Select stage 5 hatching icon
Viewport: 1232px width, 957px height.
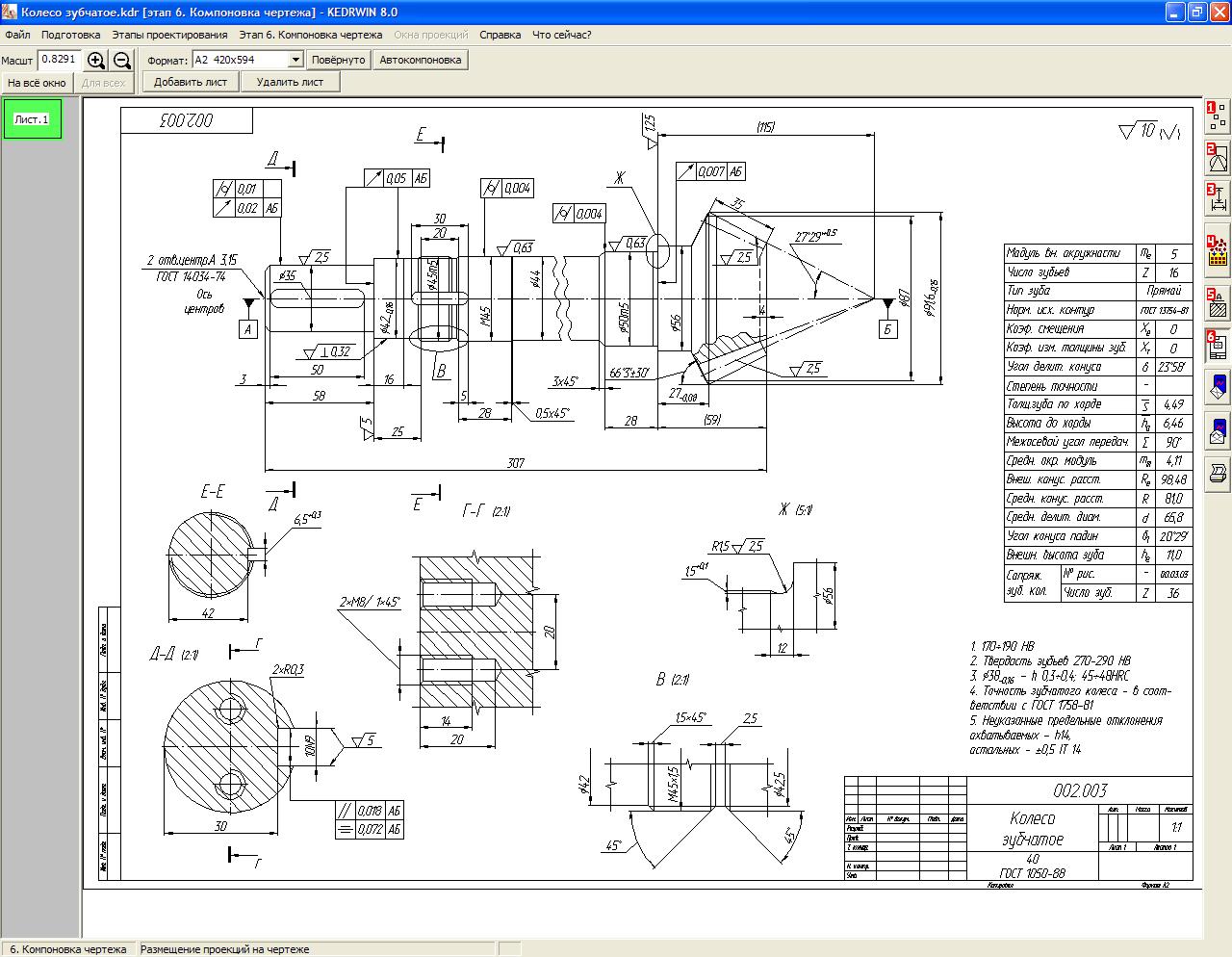coord(1218,302)
